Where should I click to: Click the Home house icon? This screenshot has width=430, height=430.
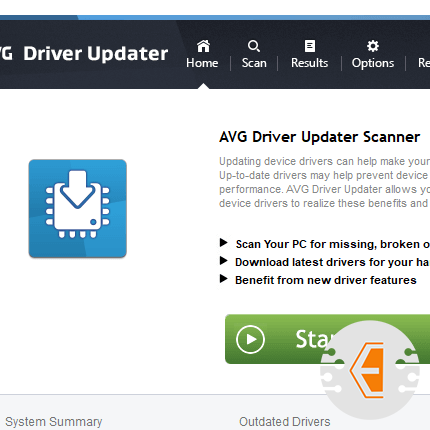(x=203, y=46)
